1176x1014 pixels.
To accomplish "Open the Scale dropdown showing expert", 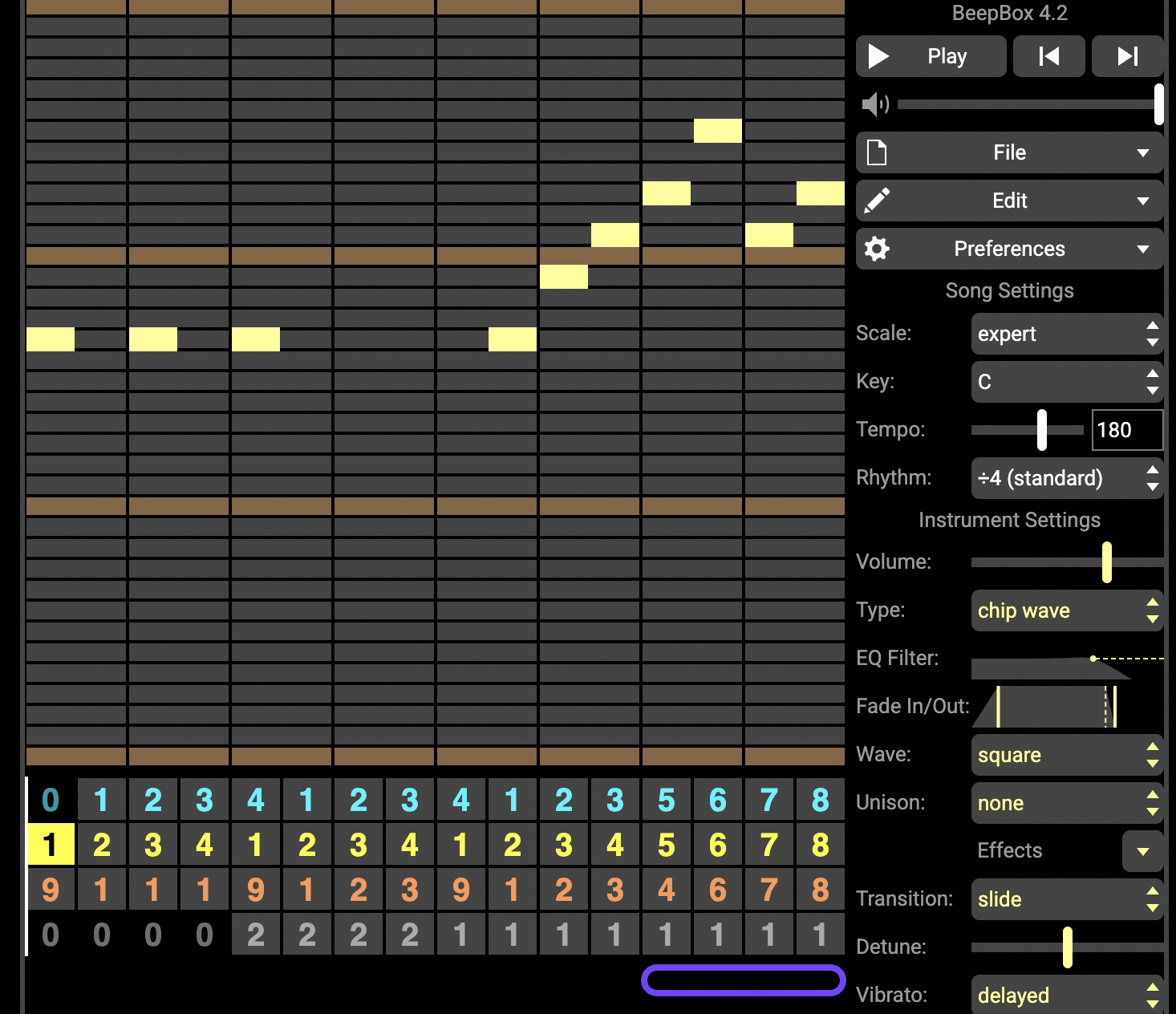I will tap(1067, 334).
